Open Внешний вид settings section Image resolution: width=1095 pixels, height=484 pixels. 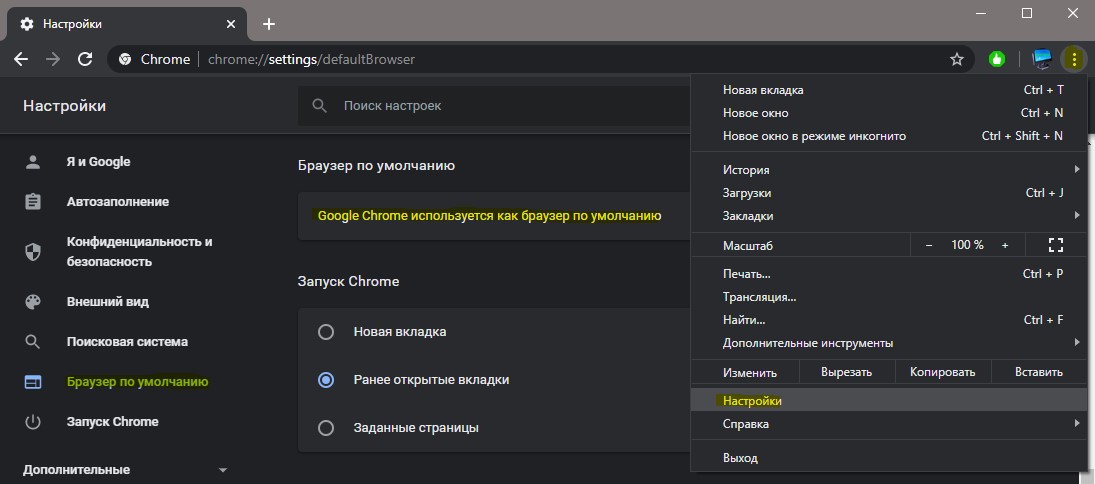click(108, 302)
